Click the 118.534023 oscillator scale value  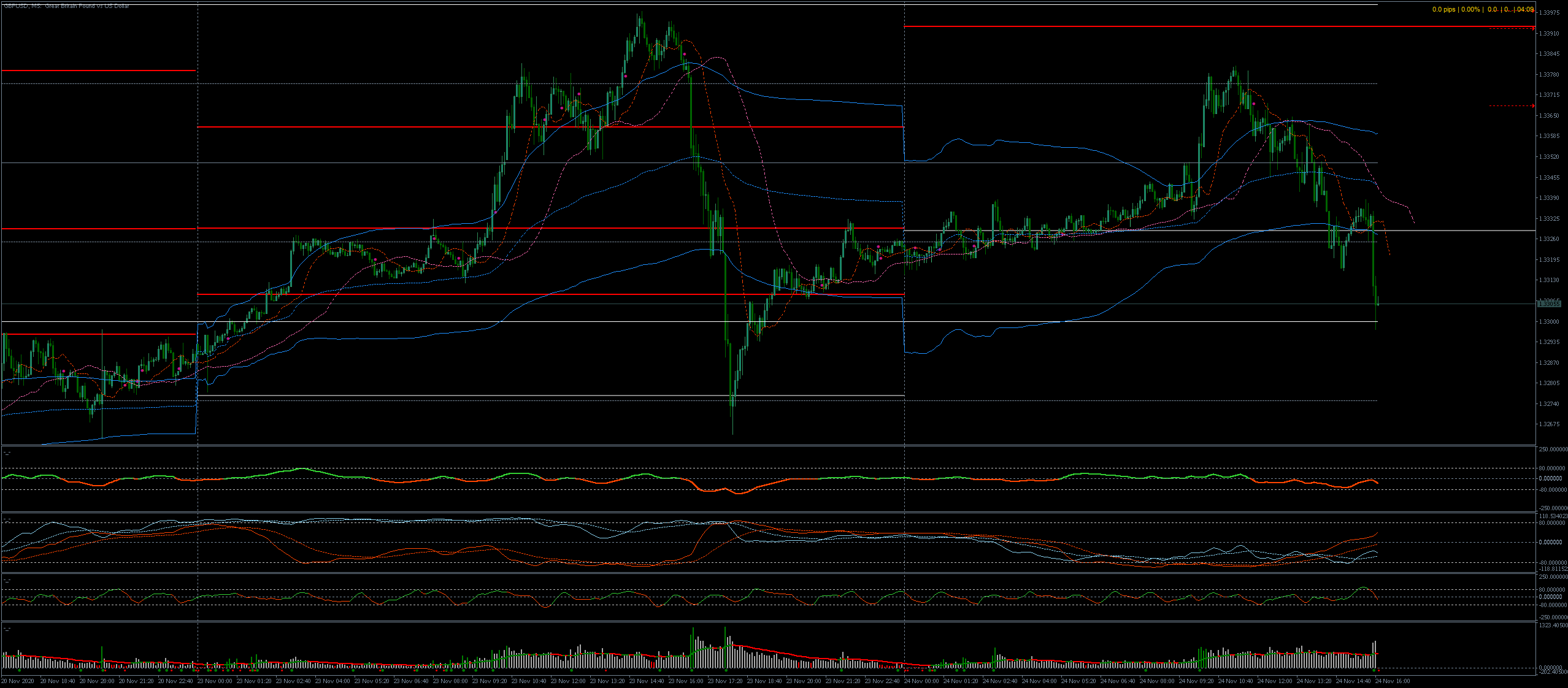[1553, 516]
